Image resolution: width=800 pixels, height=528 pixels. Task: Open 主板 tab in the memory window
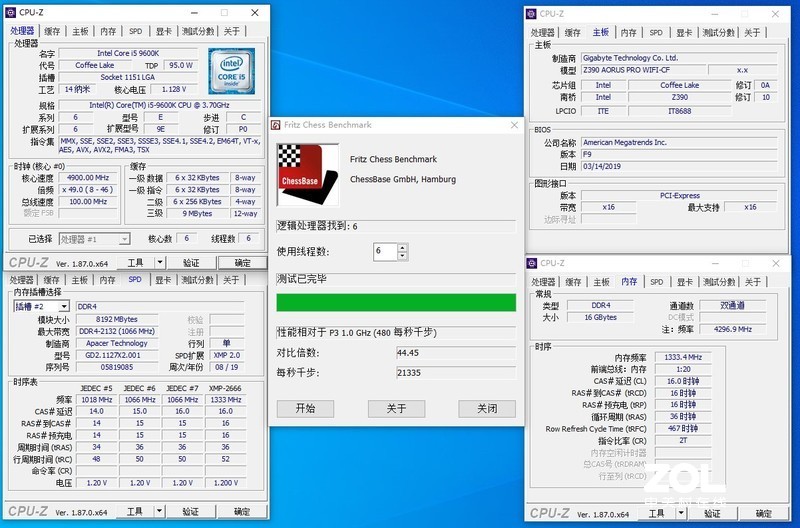coord(602,282)
